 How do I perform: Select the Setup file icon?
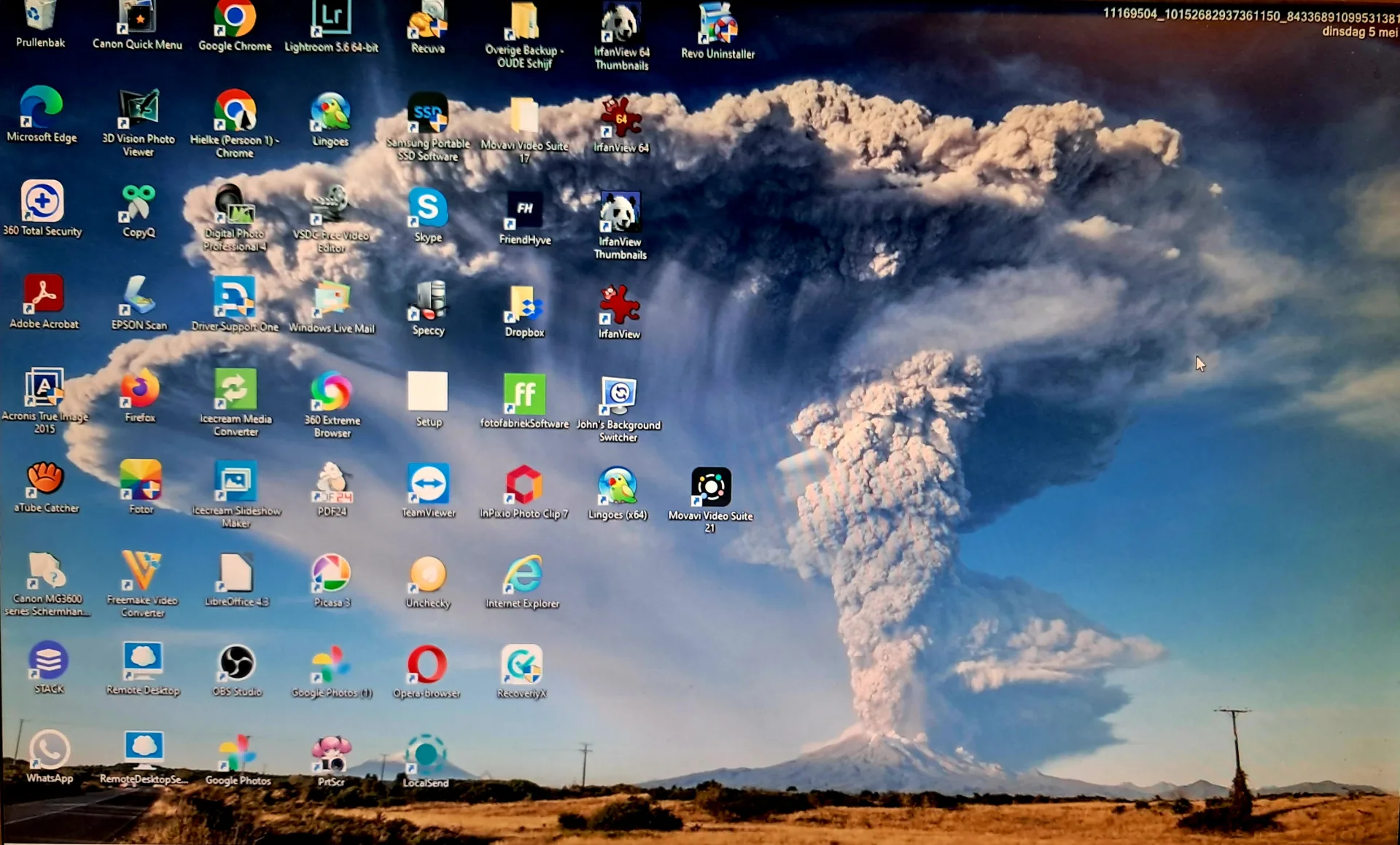point(428,393)
